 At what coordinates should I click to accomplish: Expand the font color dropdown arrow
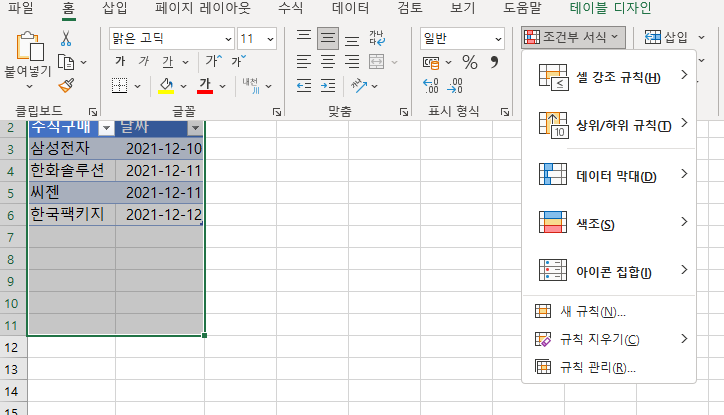[x=223, y=86]
